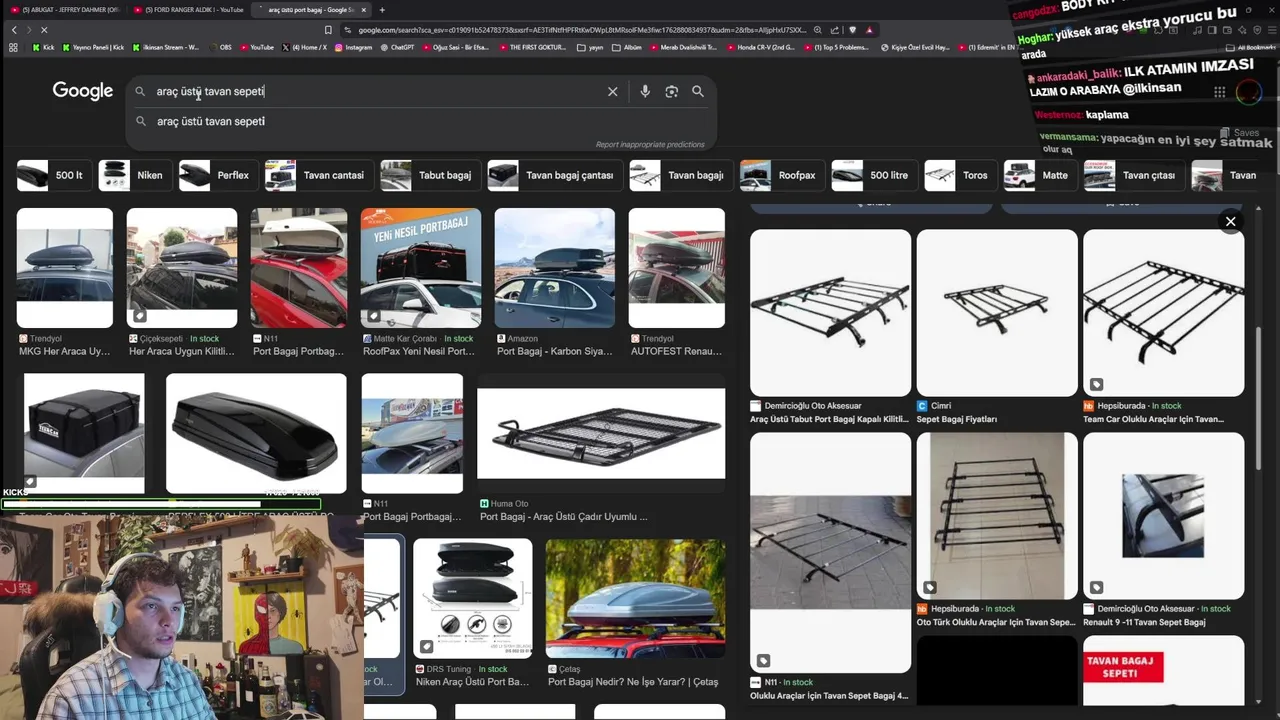Image resolution: width=1280 pixels, height=720 pixels.
Task: Open the Kick bookmark
Action: (44, 47)
